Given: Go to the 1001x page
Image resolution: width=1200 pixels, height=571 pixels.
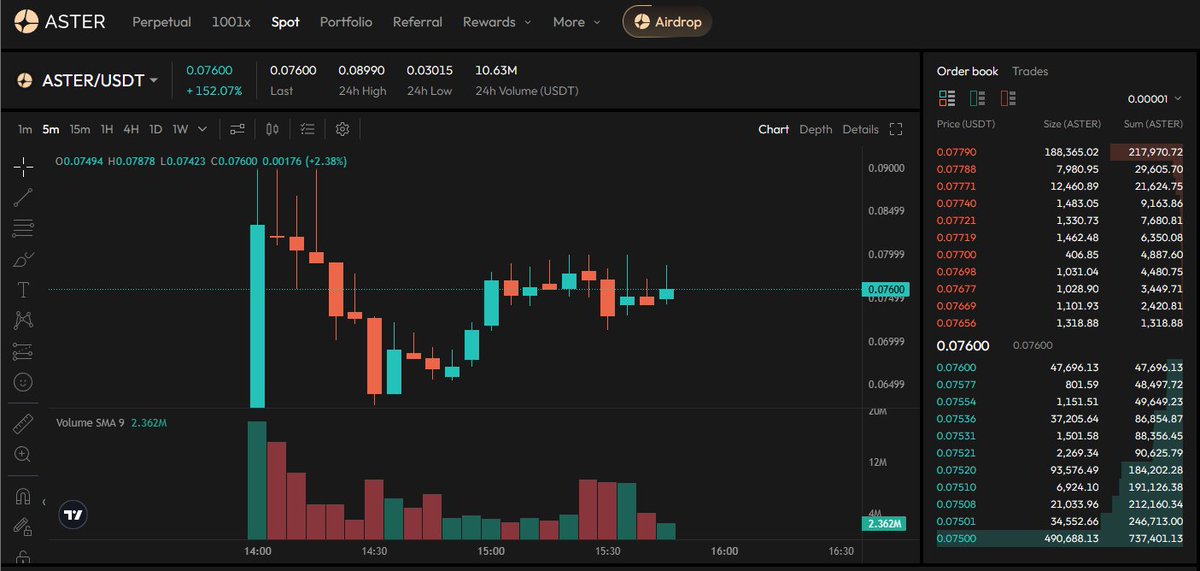Looking at the screenshot, I should tap(231, 21).
